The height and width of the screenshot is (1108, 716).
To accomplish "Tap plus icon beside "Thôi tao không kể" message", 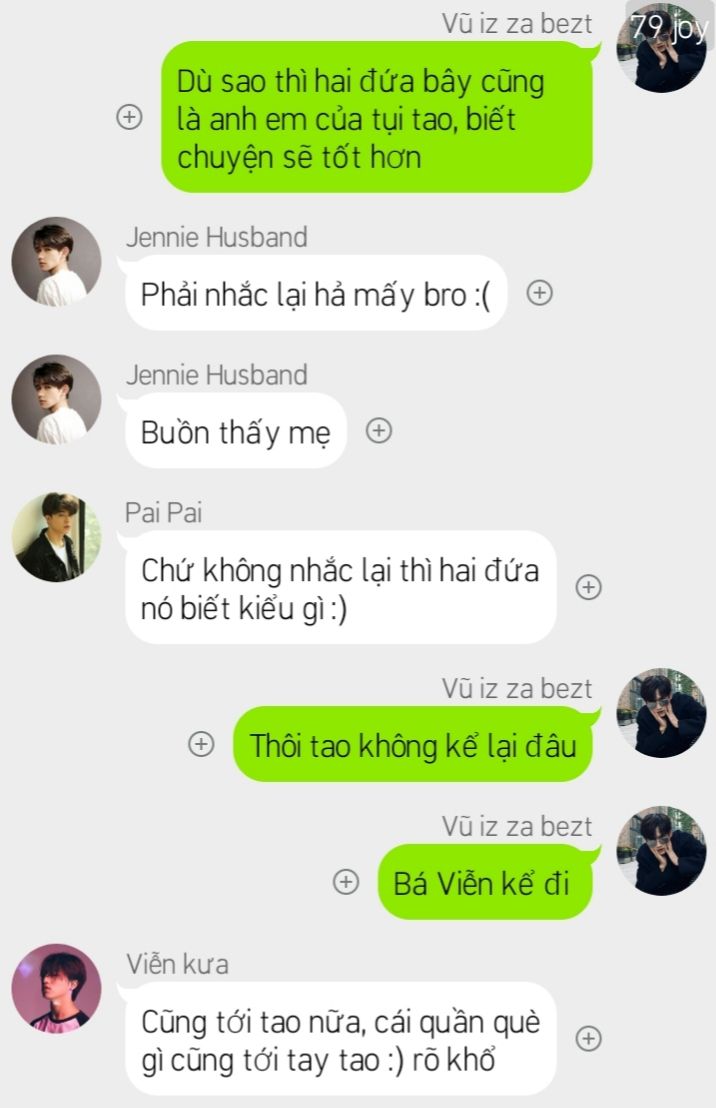I will click(201, 744).
